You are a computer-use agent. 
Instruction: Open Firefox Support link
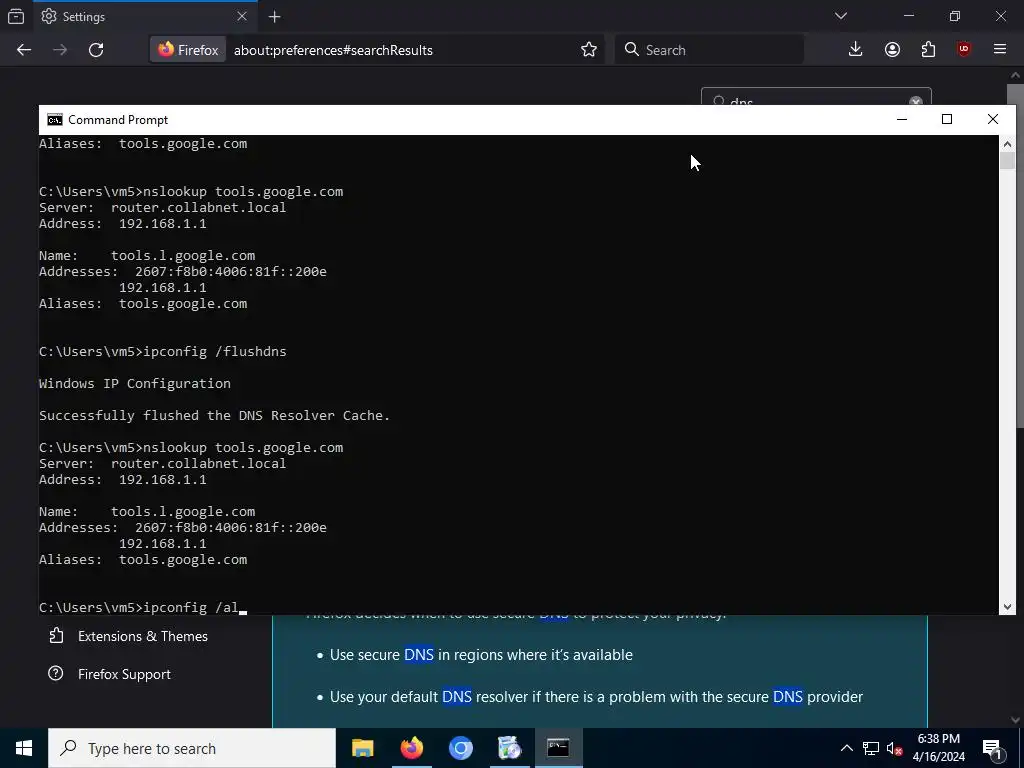(110, 674)
